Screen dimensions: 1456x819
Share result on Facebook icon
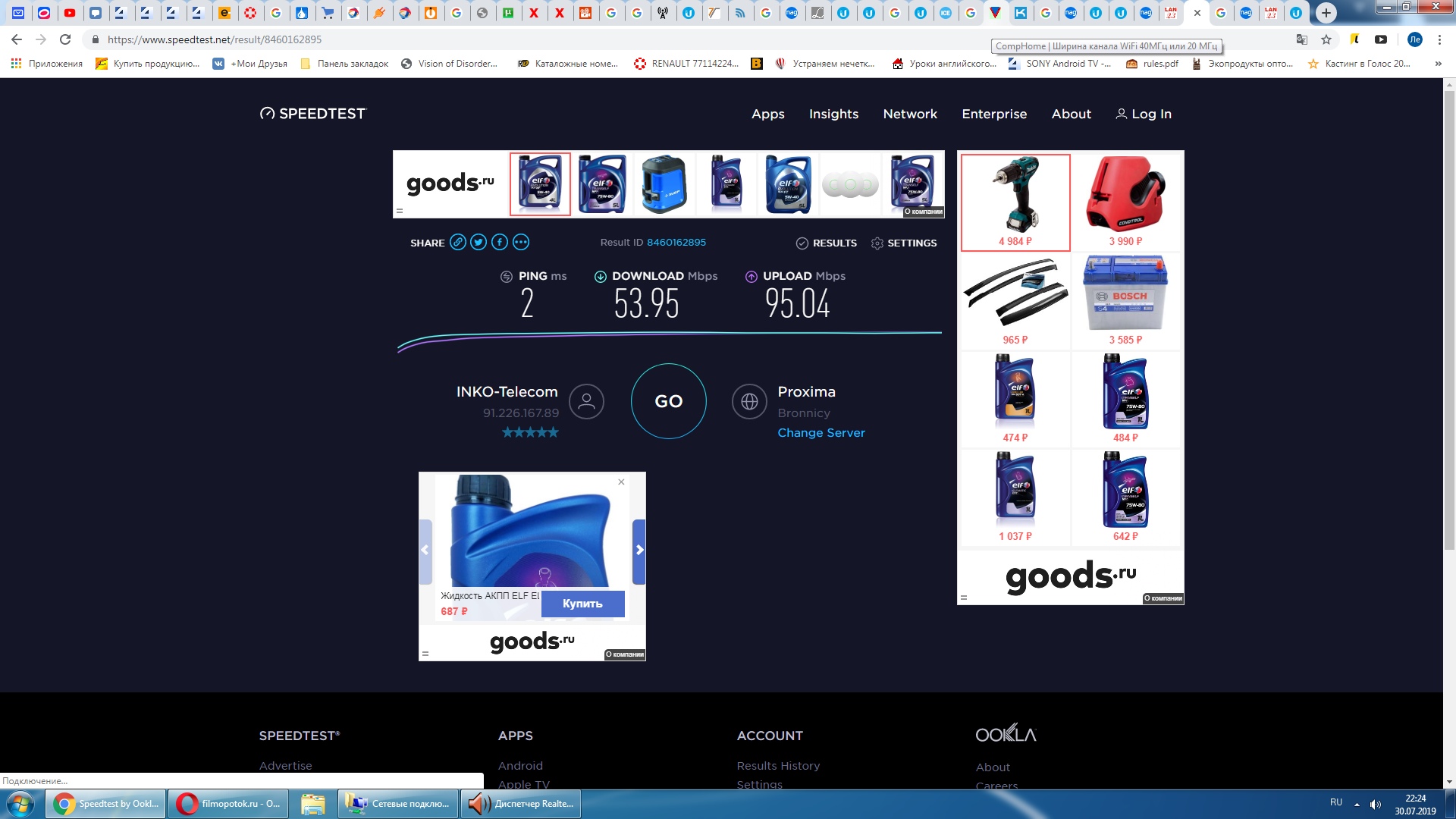(x=500, y=243)
